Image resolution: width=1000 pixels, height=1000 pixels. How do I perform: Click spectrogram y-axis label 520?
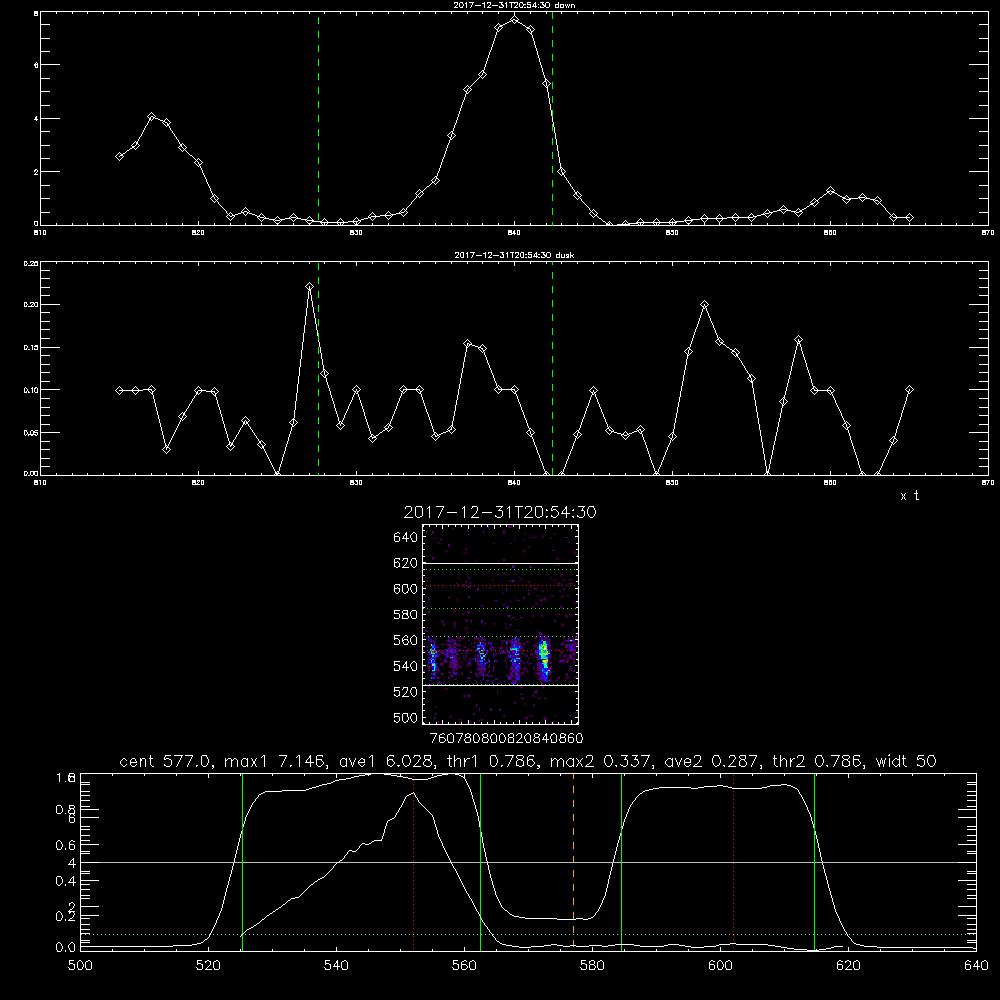coord(406,692)
